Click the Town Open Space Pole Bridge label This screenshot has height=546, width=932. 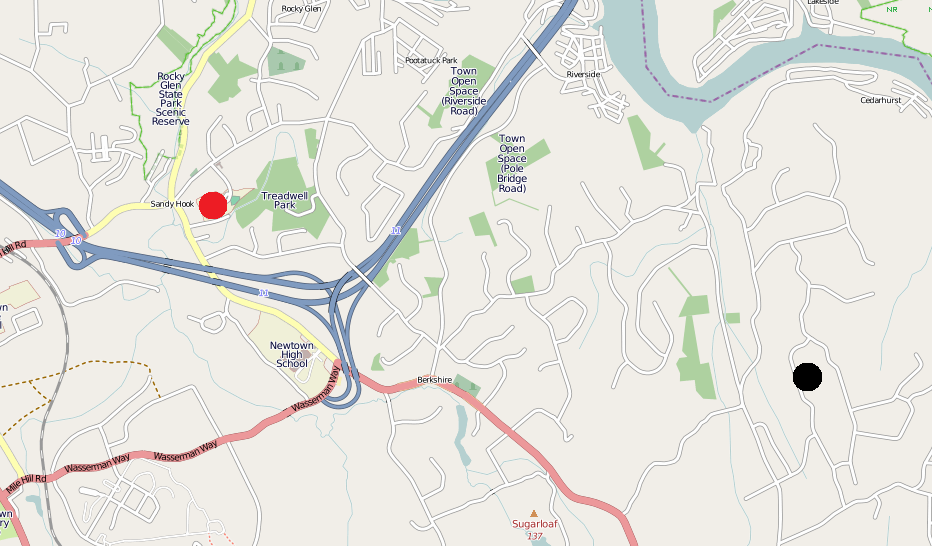(512, 163)
